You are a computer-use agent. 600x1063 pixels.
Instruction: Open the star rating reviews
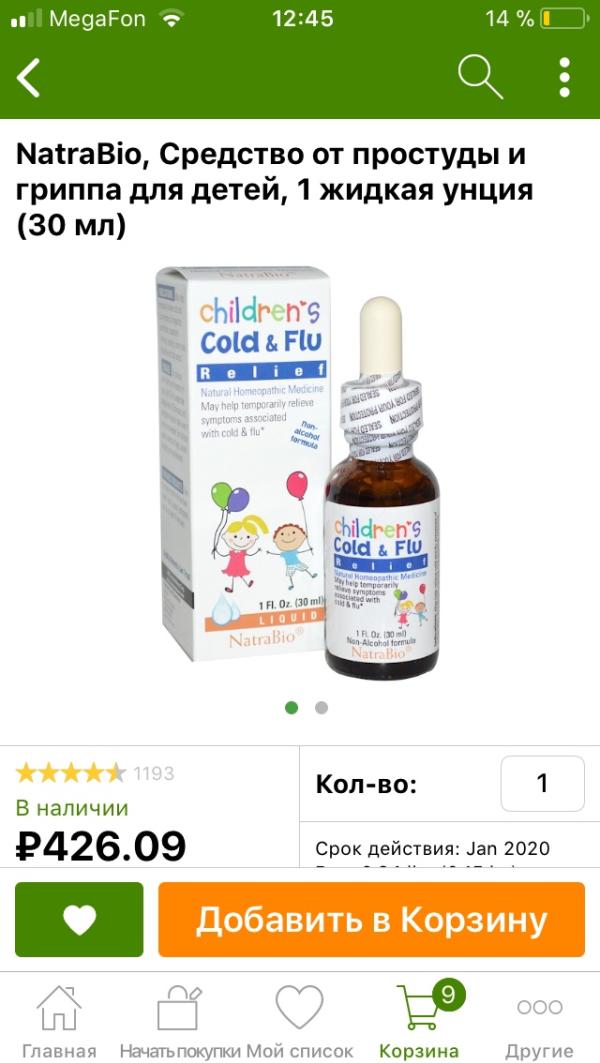click(71, 773)
